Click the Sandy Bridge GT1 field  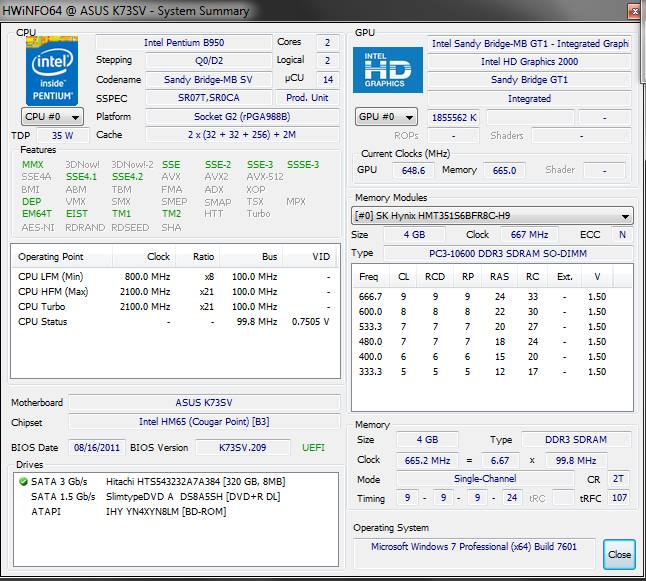coord(529,80)
